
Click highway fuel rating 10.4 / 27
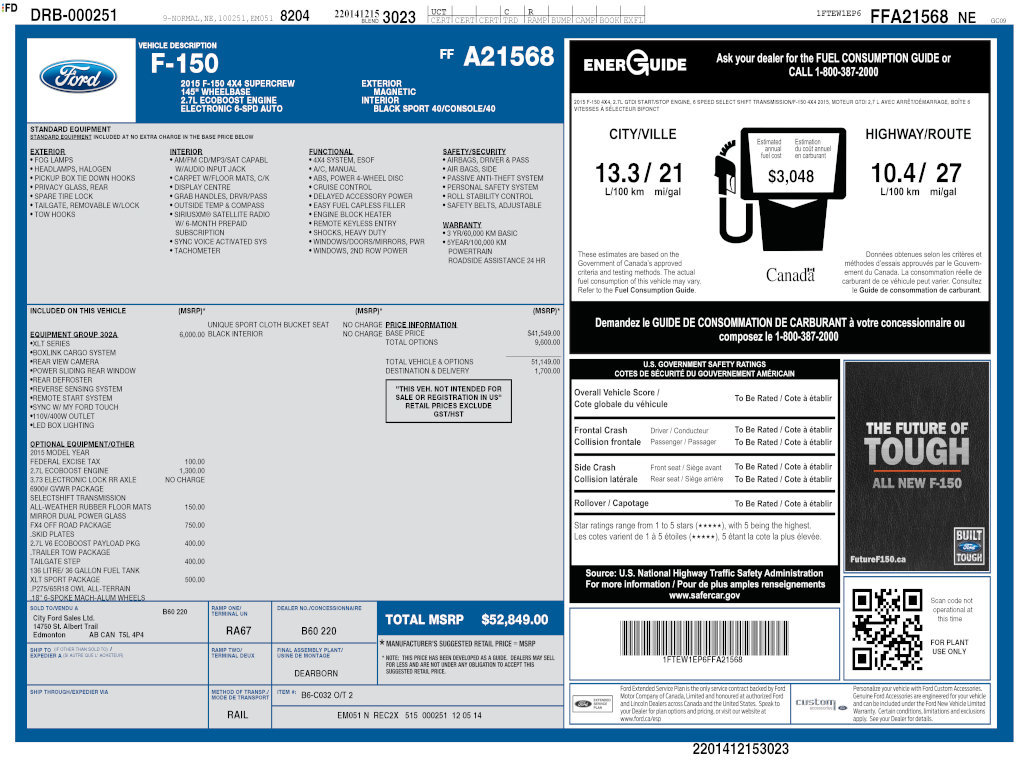pos(916,173)
